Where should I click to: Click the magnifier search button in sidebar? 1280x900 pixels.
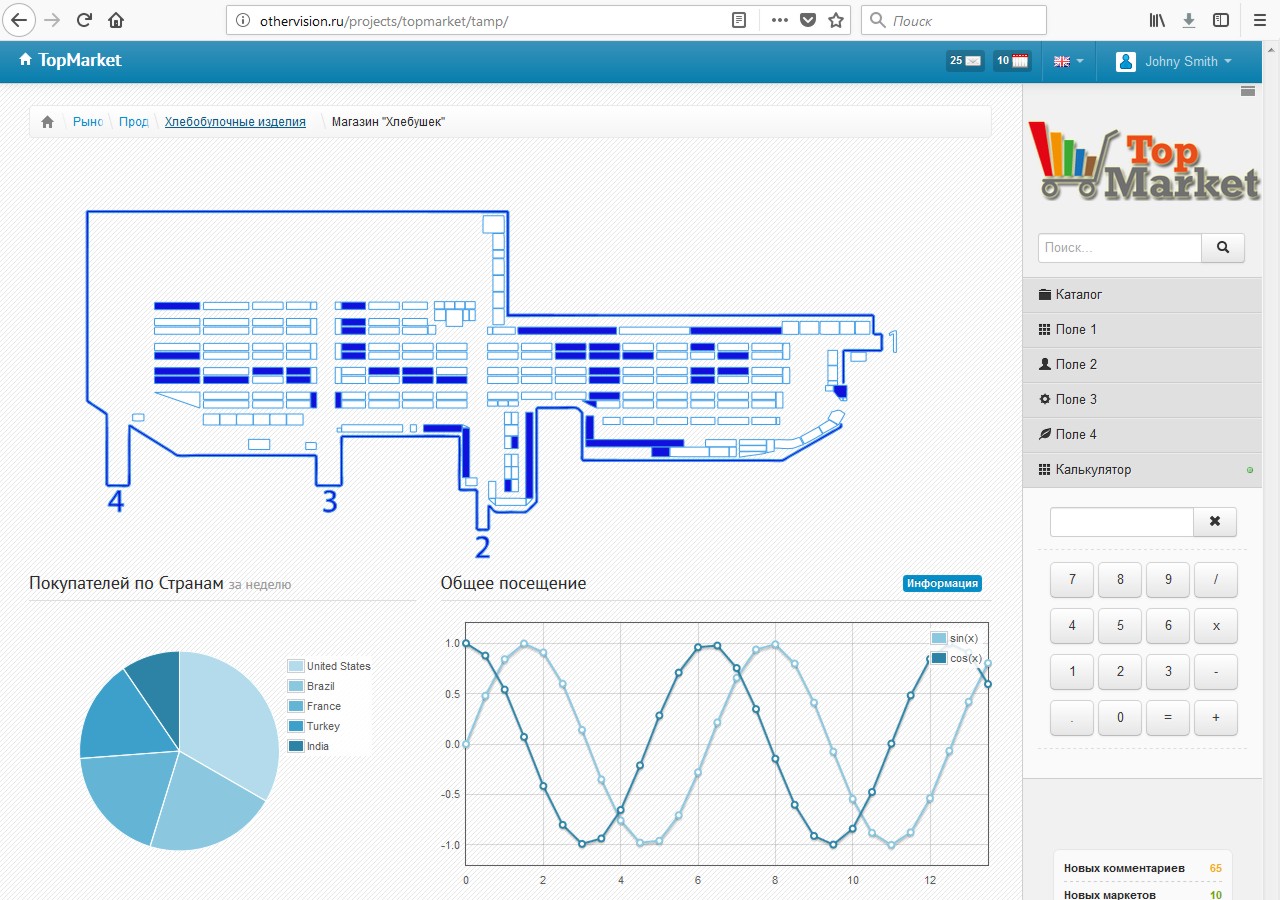(1222, 248)
